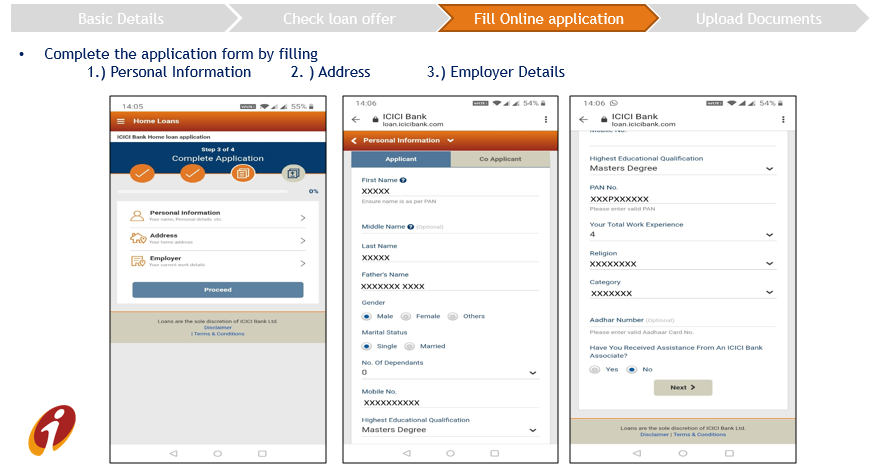
Task: Open Terms & Conditions link on right phone
Action: [x=700, y=434]
